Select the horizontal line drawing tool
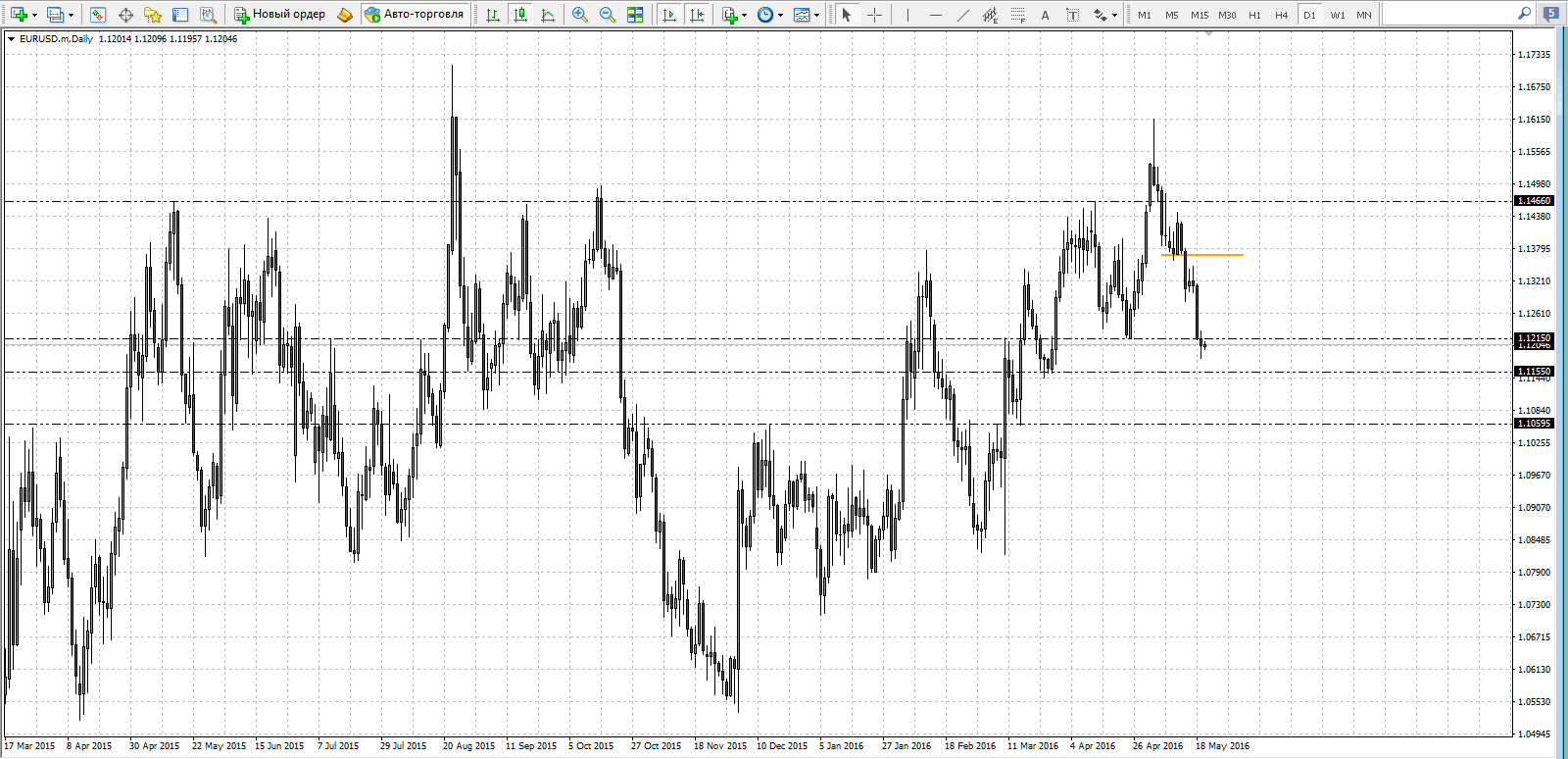The height and width of the screenshot is (759, 1568). (x=935, y=15)
